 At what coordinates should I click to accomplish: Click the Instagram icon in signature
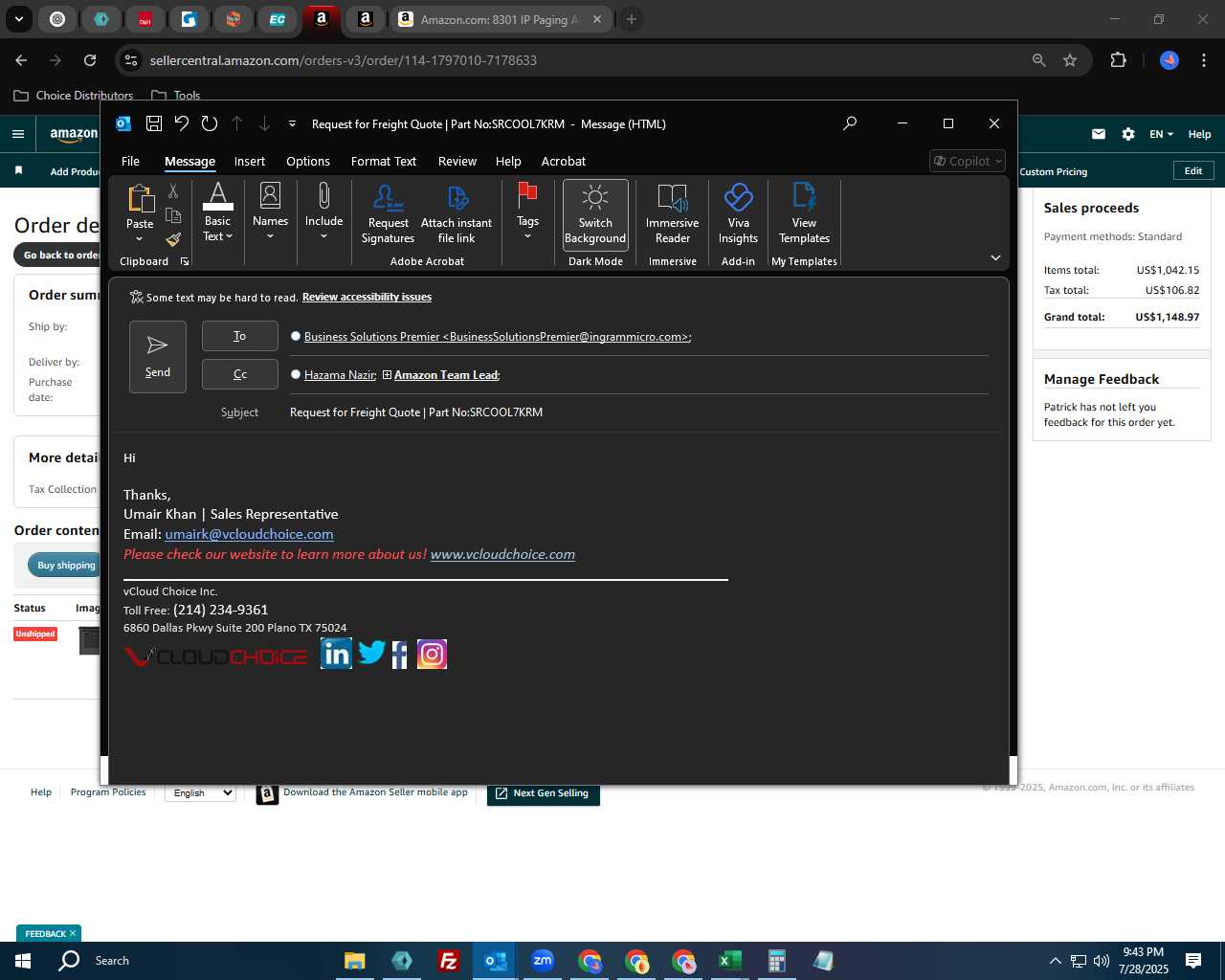pyautogui.click(x=432, y=655)
